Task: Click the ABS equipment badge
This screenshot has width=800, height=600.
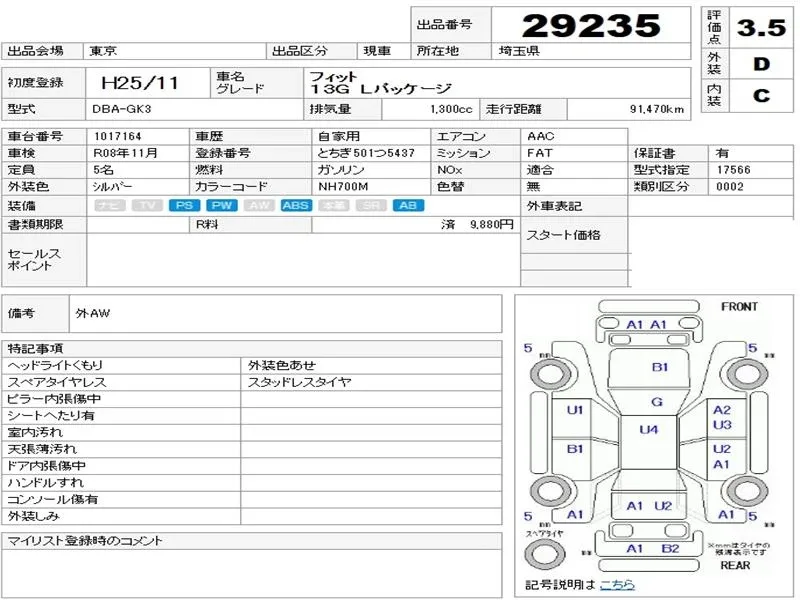Action: pyautogui.click(x=295, y=205)
